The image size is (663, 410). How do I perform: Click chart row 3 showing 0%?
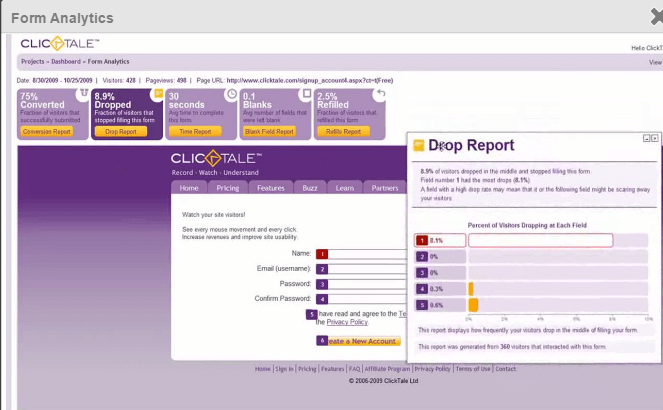coord(531,273)
